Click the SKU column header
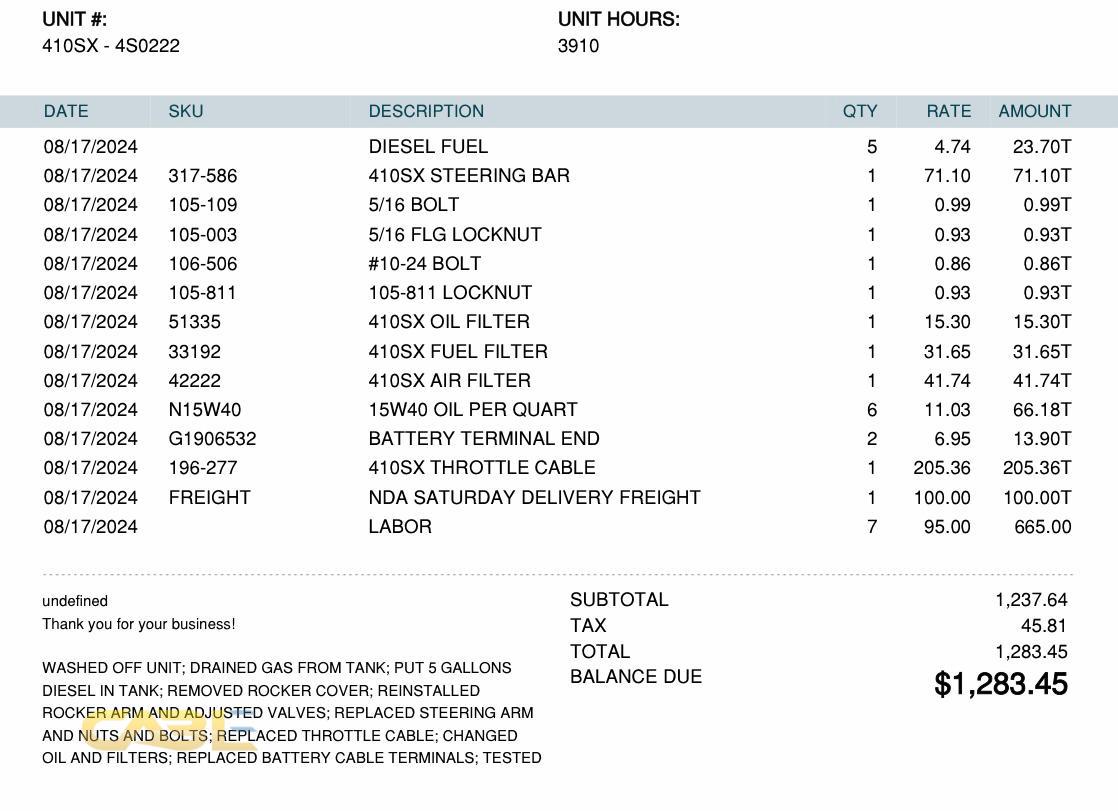 186,111
